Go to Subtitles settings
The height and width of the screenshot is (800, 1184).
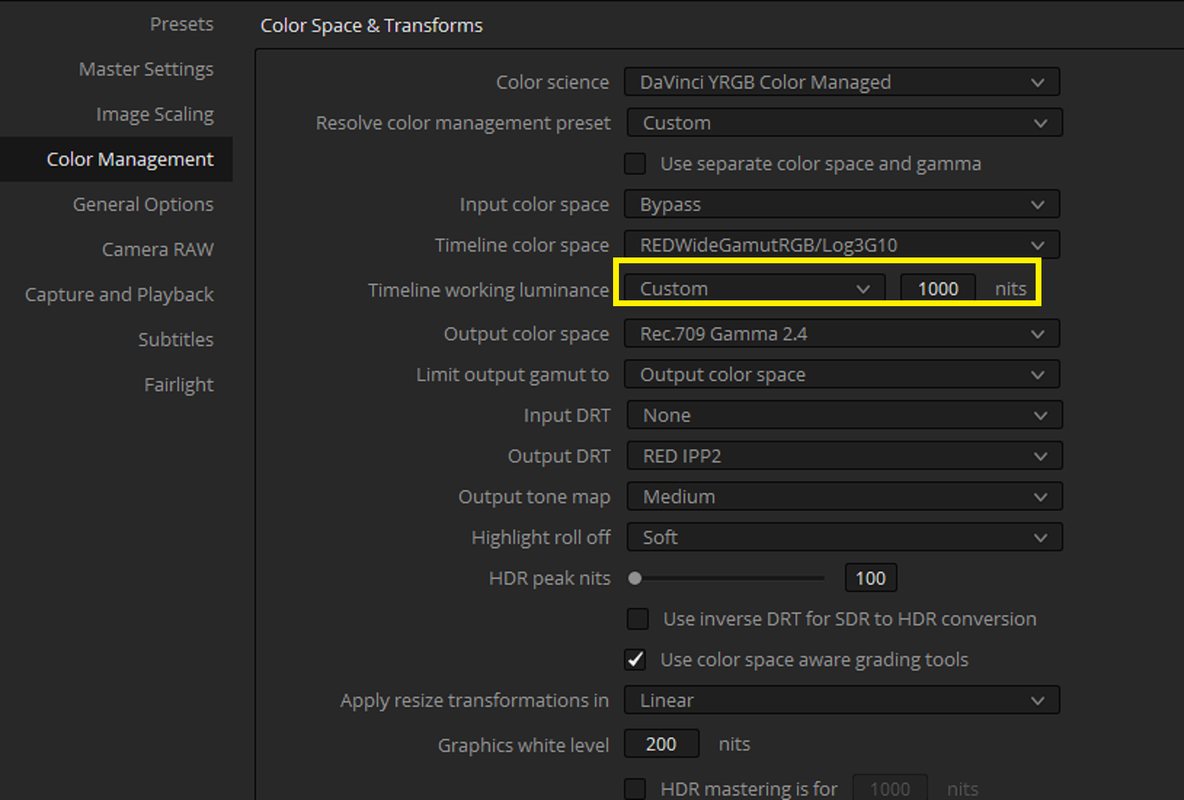click(x=176, y=339)
